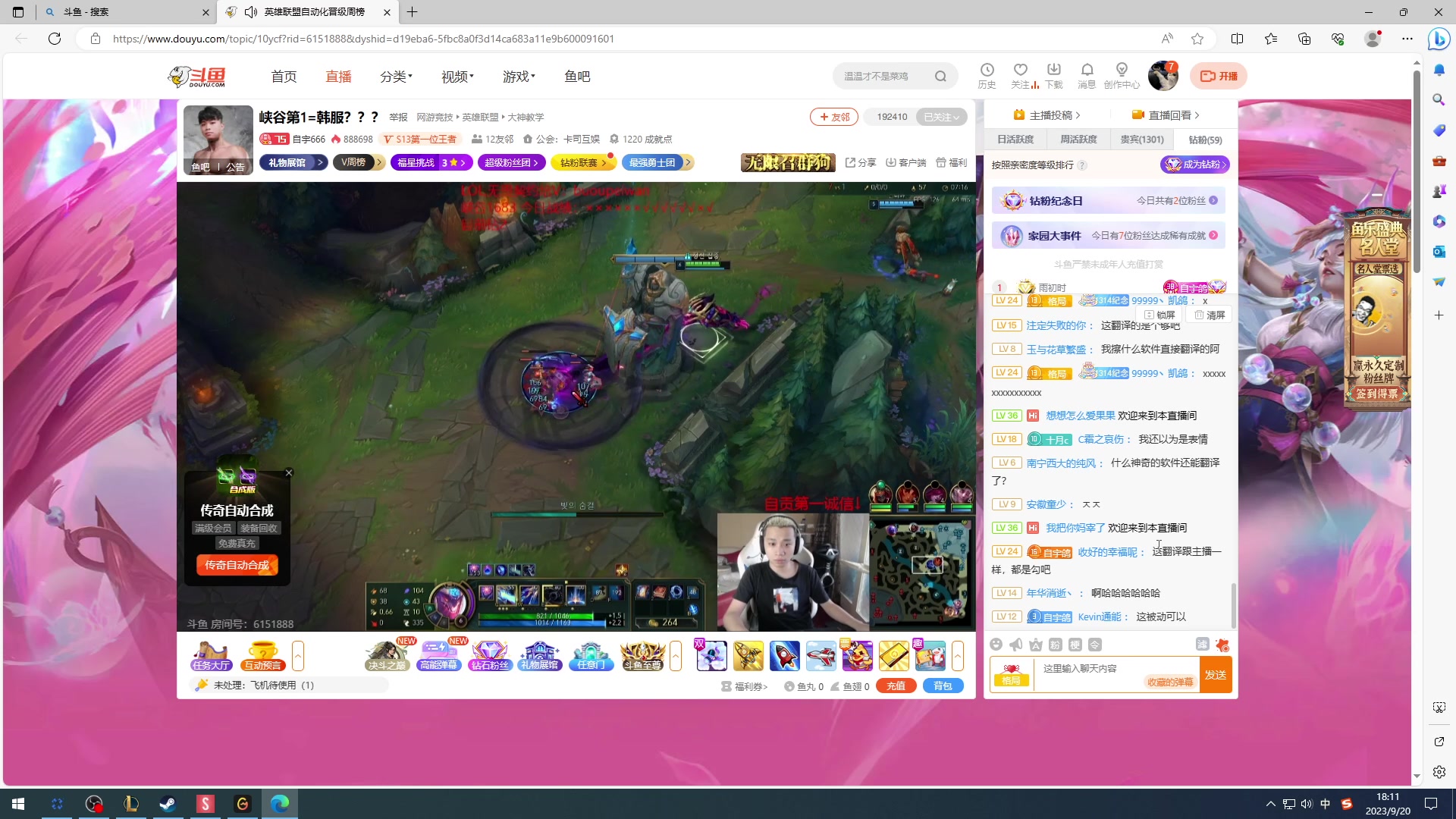Open 创作中心 lightbulb icon
The height and width of the screenshot is (819, 1456).
[1122, 75]
